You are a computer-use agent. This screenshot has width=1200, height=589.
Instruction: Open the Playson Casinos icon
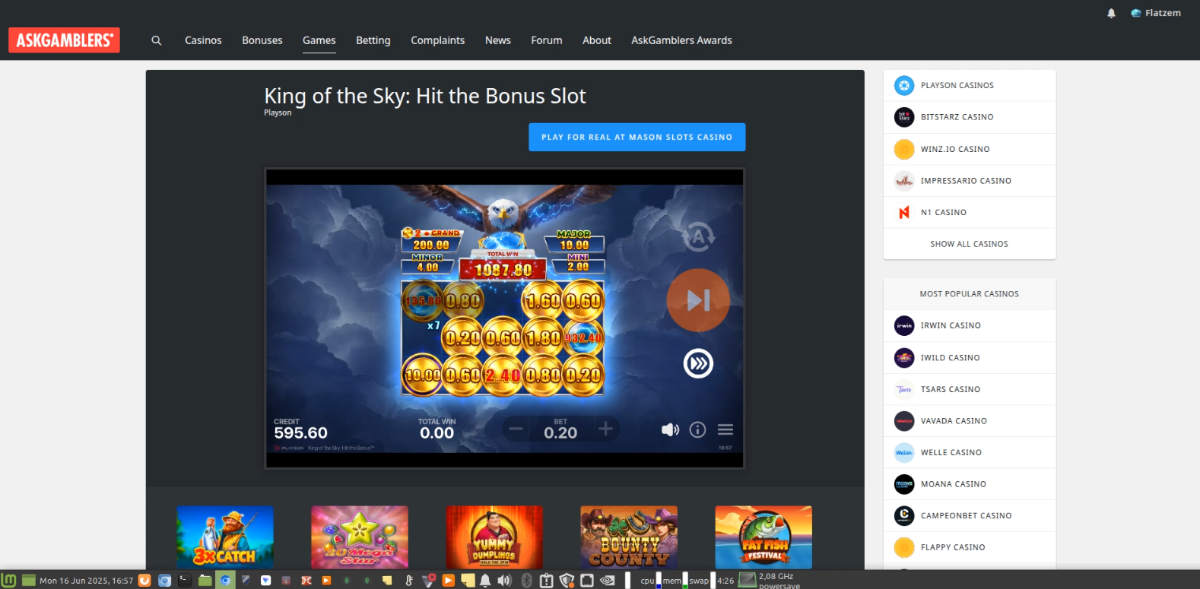(x=904, y=85)
